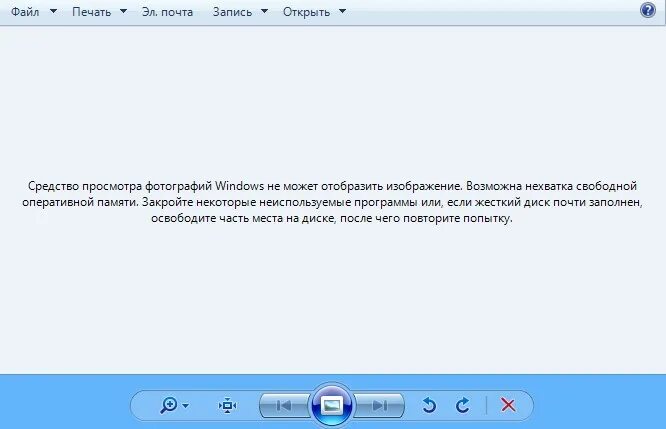The width and height of the screenshot is (666, 429).
Task: Open the Открыть menu
Action: (306, 12)
